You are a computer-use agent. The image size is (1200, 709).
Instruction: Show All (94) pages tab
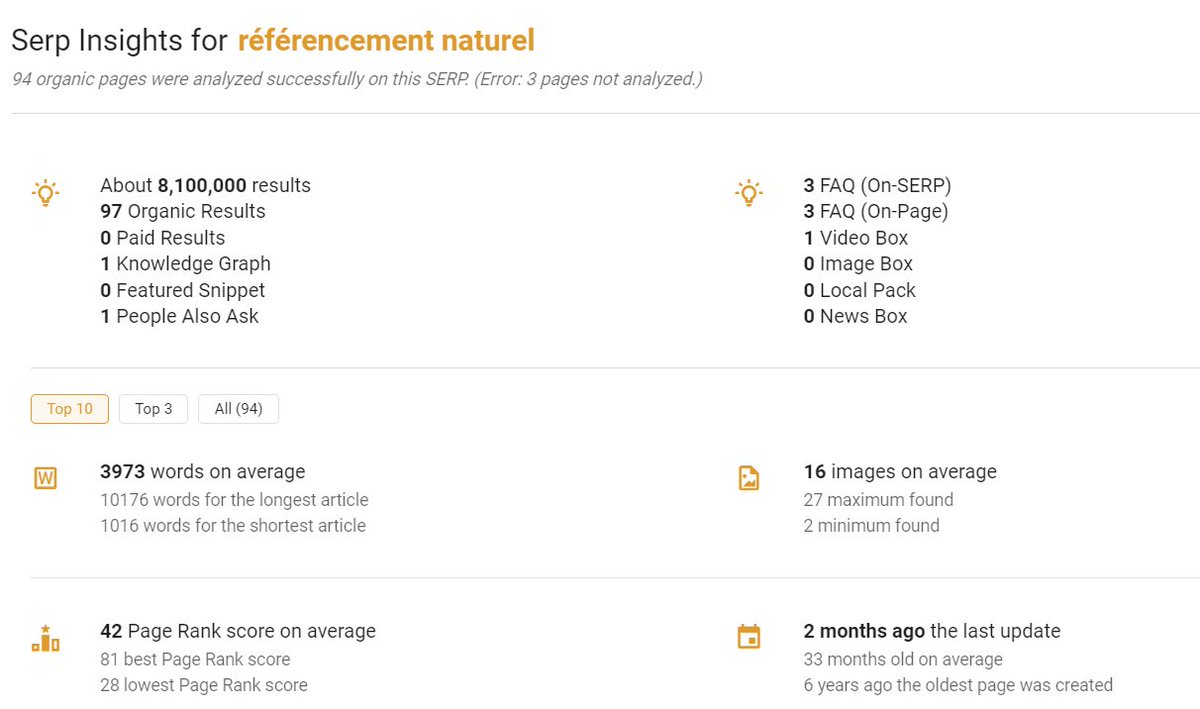238,409
